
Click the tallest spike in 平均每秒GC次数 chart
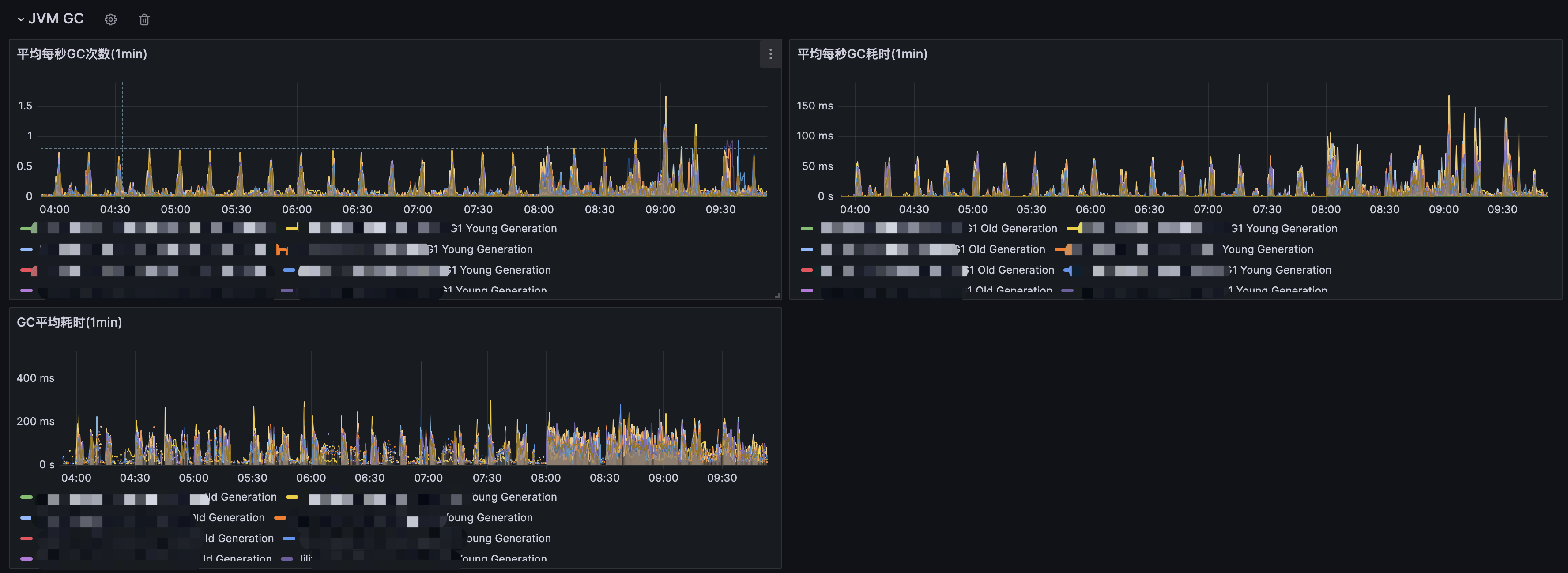pos(666,98)
